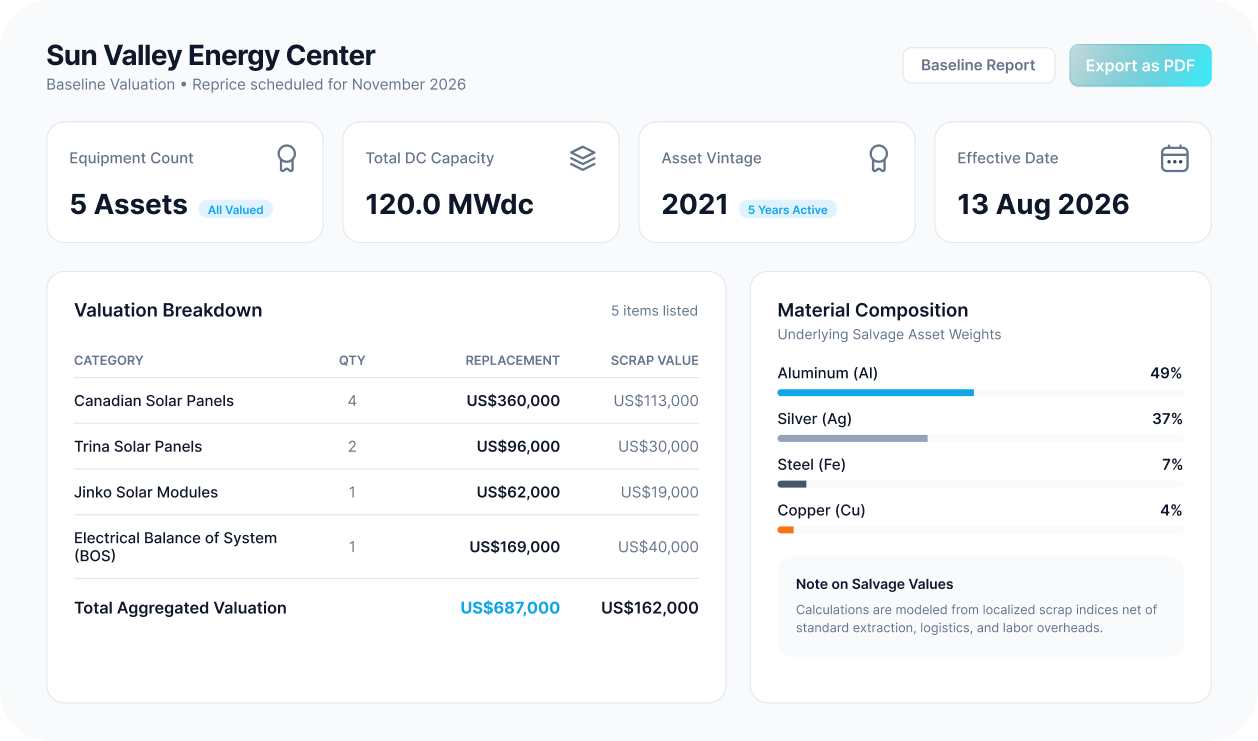Click the Aluminum (Al) label
Image resolution: width=1258 pixels, height=741 pixels.
point(828,373)
